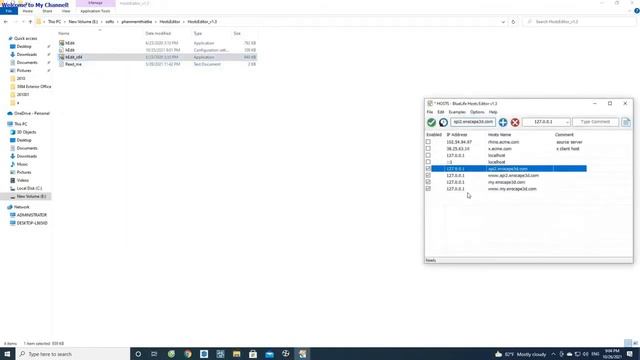Disable the www.my.enscape3d.com entry checkbox
Viewport: 640px width, 360px height.
click(x=428, y=189)
